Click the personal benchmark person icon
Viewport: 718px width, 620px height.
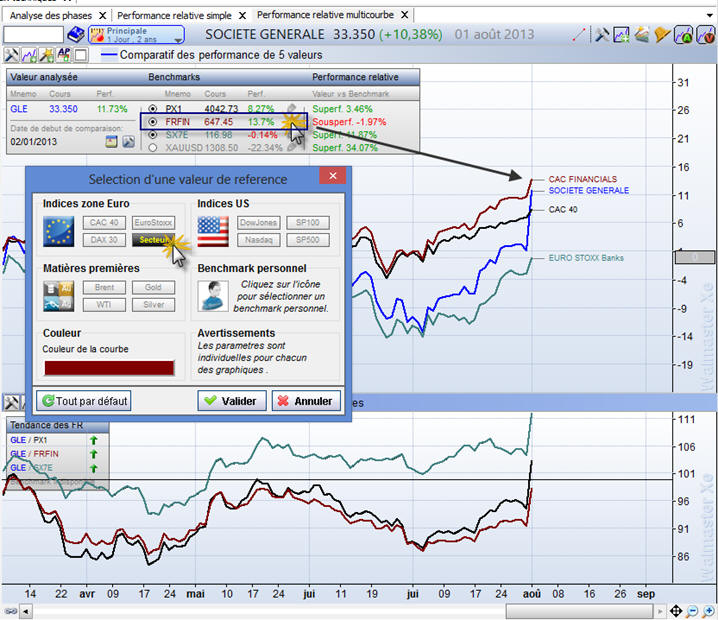(213, 296)
